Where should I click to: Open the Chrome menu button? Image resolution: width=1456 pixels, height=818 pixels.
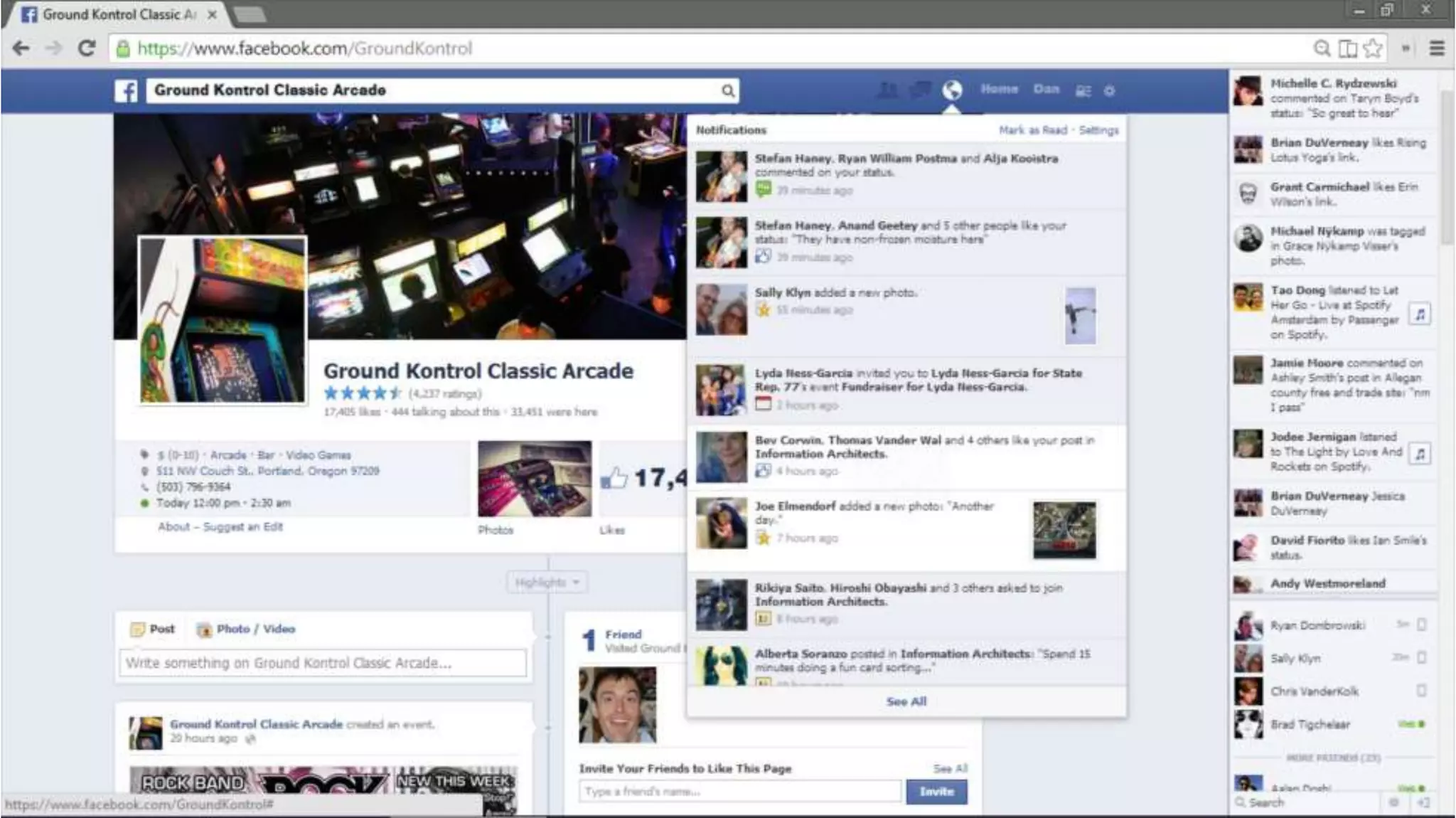(x=1436, y=48)
